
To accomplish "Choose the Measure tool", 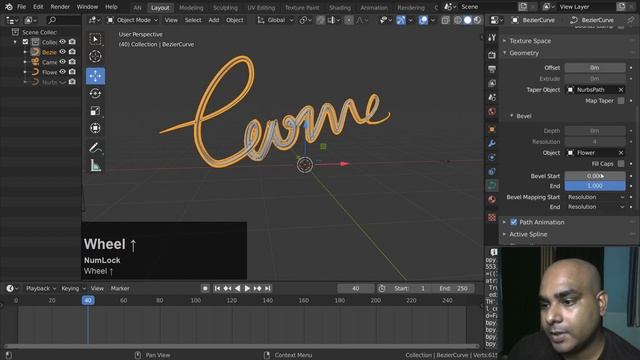I will (95, 165).
